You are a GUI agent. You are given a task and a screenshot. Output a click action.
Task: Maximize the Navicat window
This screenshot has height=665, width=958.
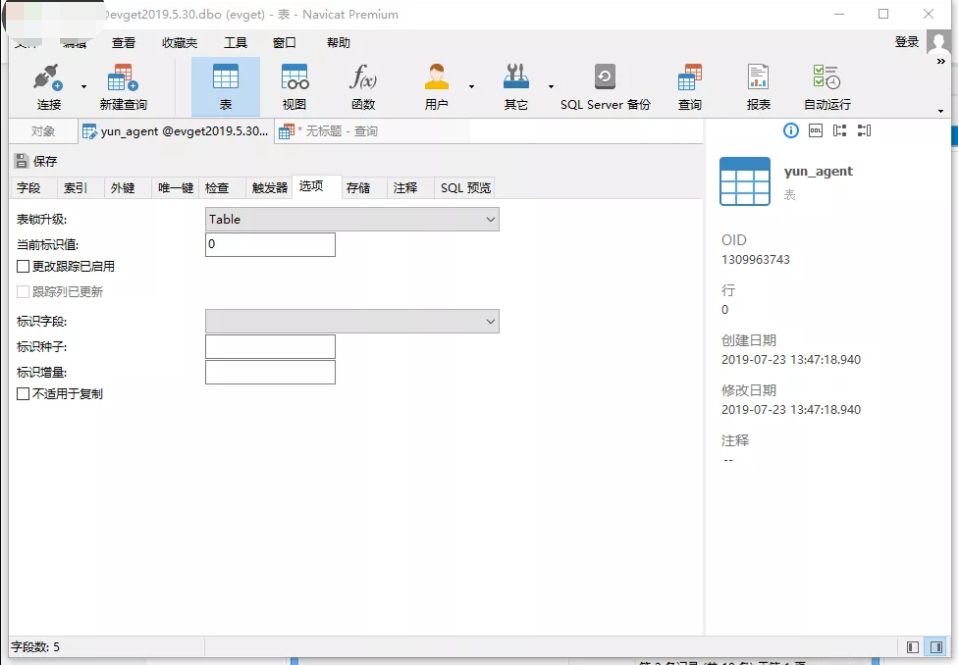(883, 13)
